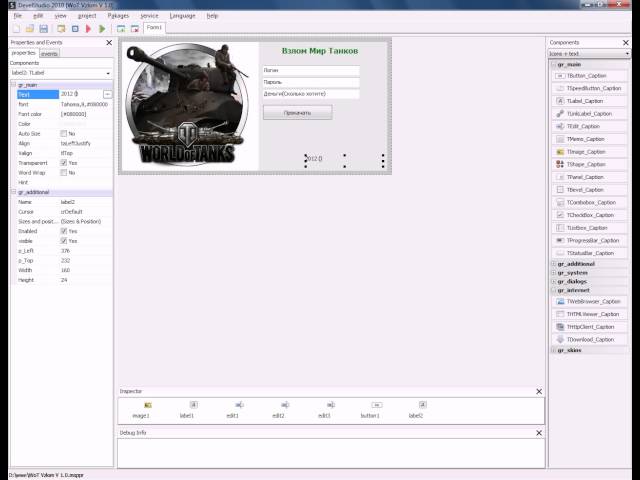Screen dimensions: 640x480
Task: Open the icons + text view dropdown
Action: [x=627, y=53]
